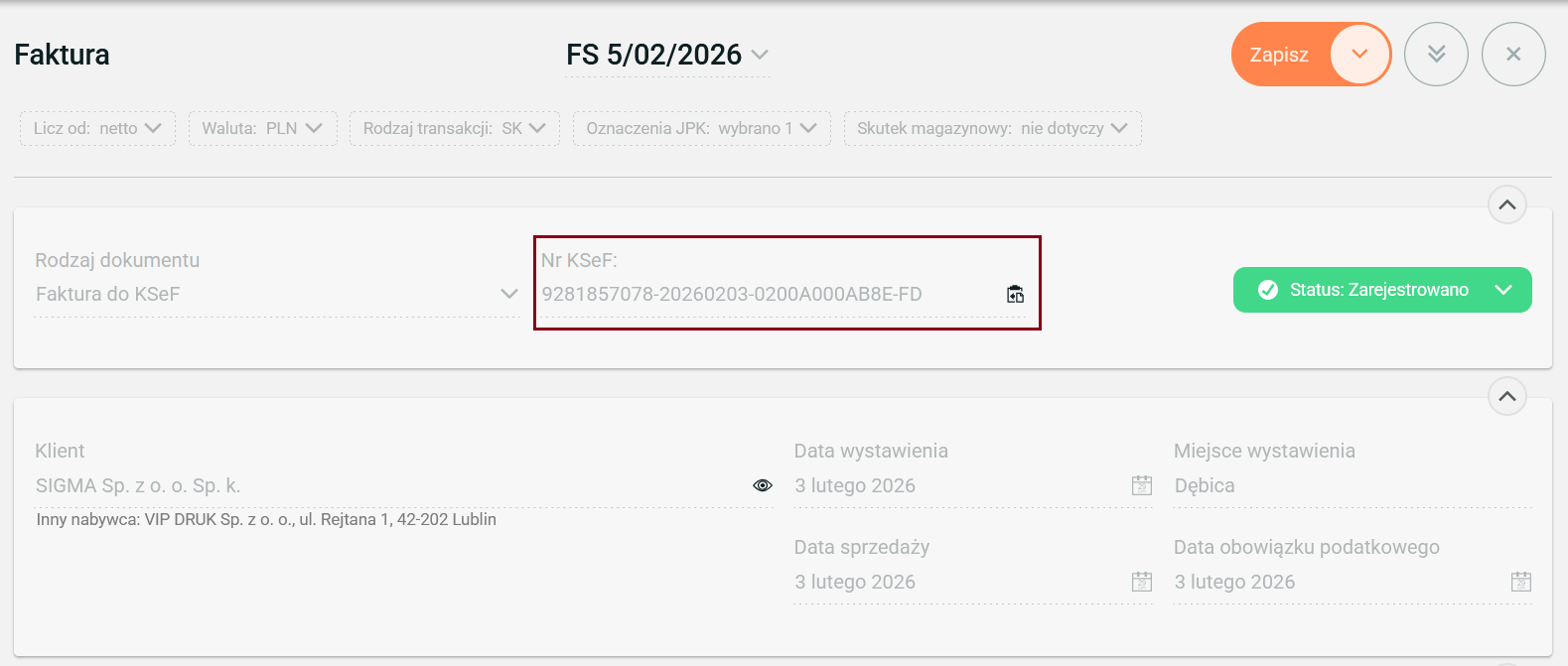Open the Zapisz split-button arrow

(x=1359, y=55)
